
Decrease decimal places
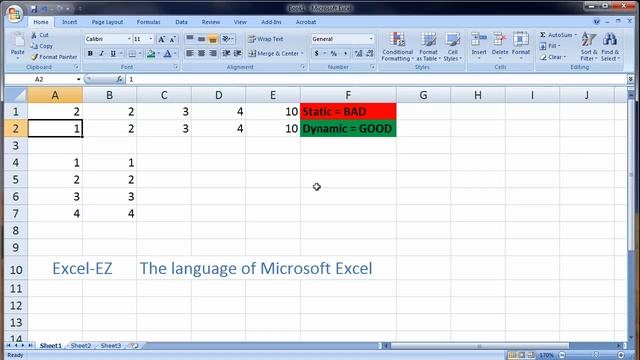pyautogui.click(x=370, y=53)
